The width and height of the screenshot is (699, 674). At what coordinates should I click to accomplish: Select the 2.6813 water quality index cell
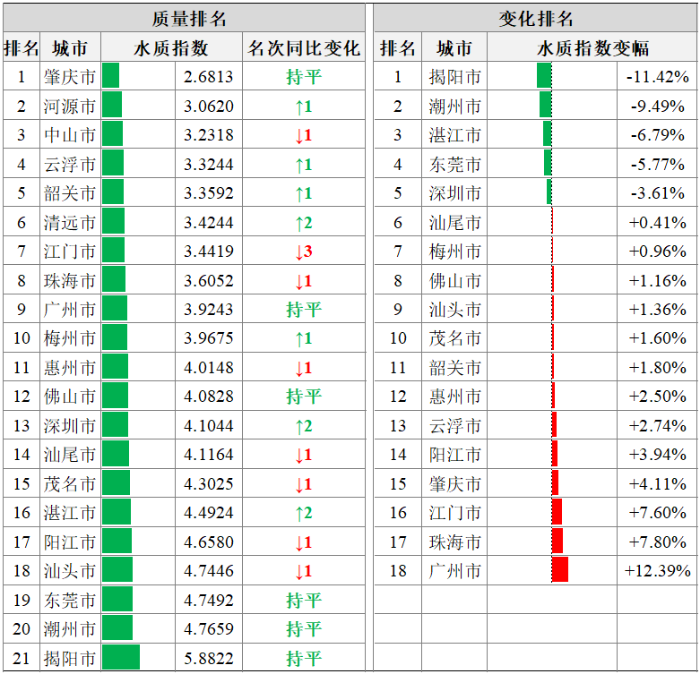[x=208, y=77]
